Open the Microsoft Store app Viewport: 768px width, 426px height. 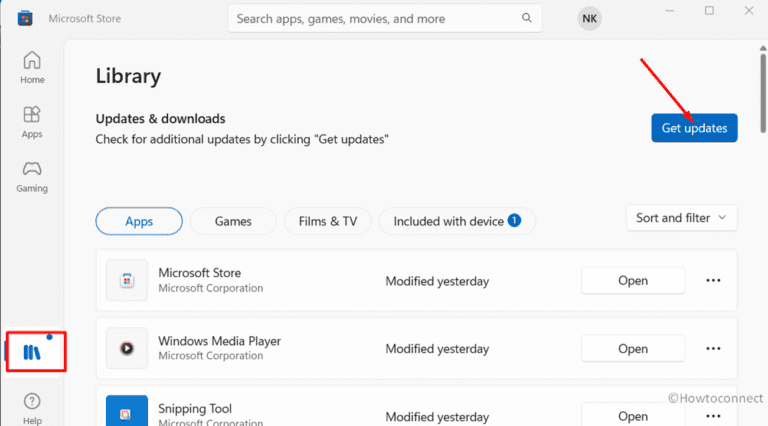[633, 281]
